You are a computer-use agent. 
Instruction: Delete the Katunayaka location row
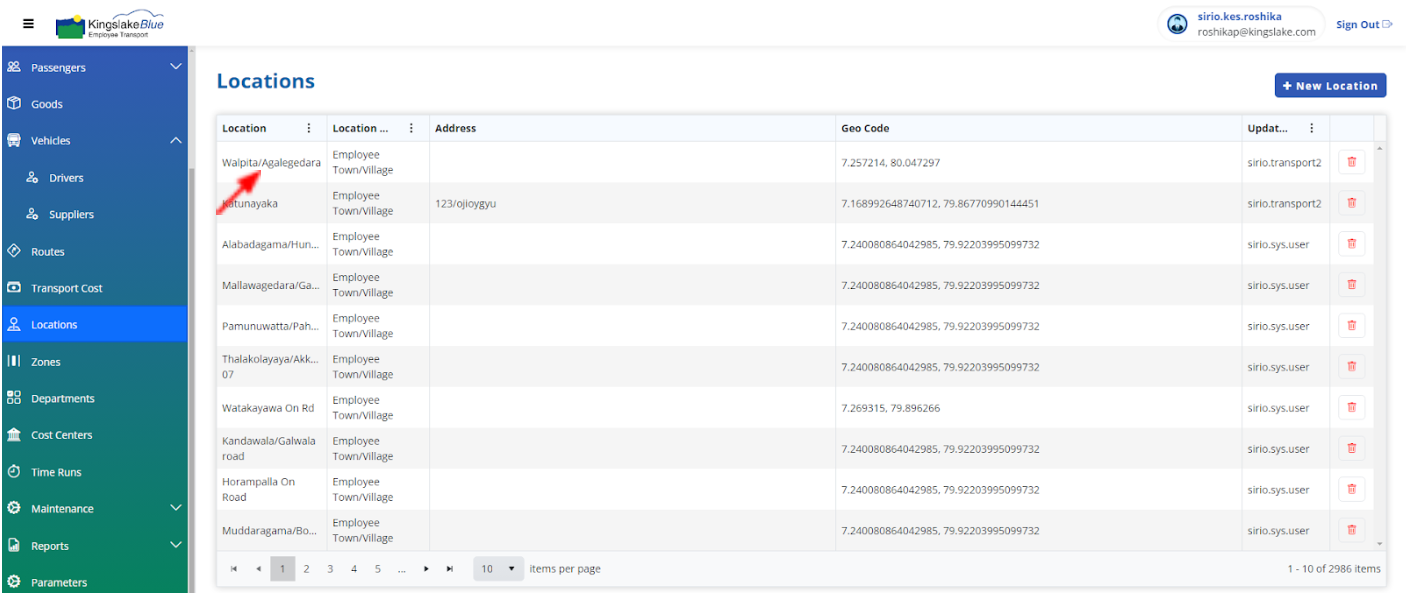tap(1351, 203)
